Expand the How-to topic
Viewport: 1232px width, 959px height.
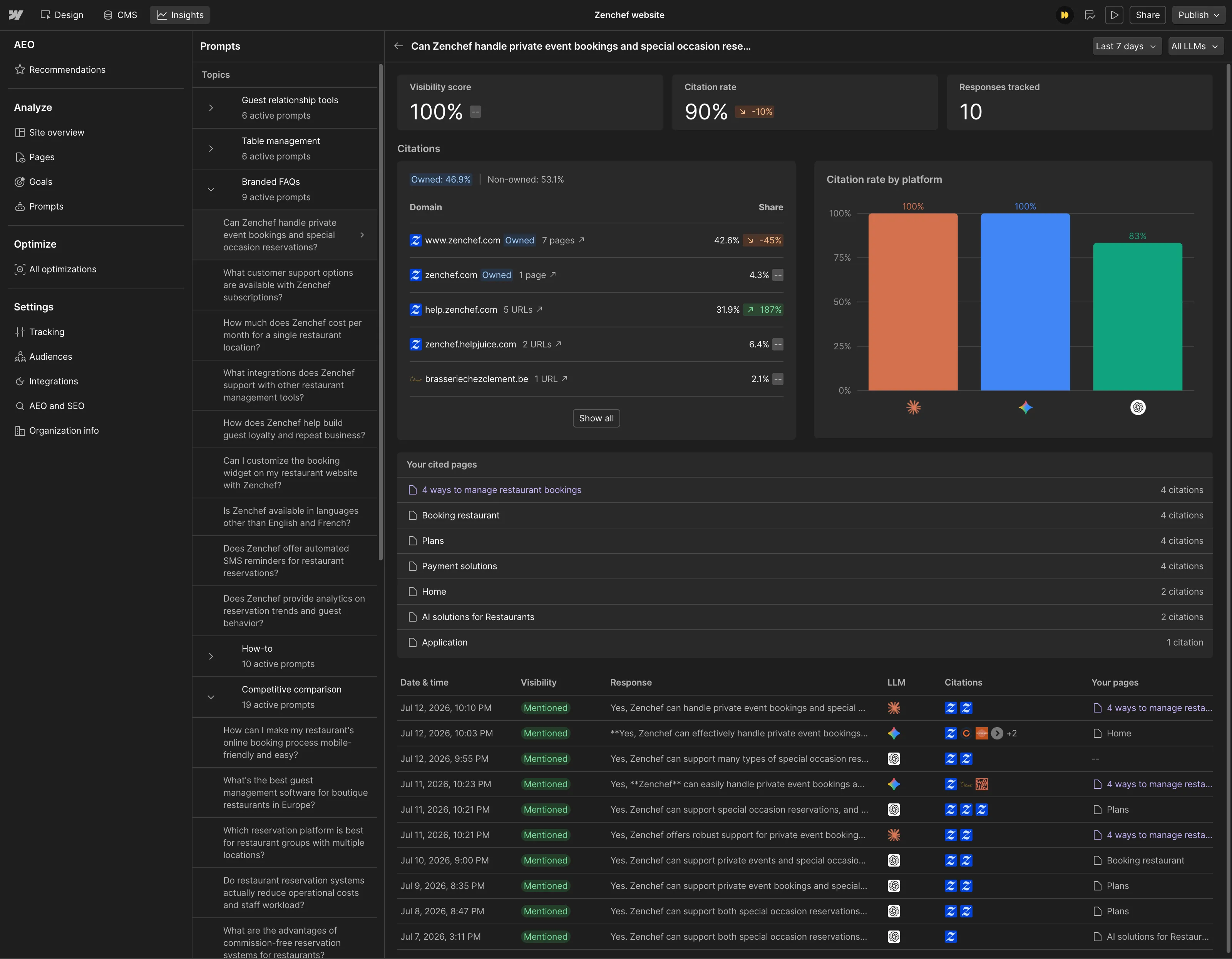pos(211,656)
